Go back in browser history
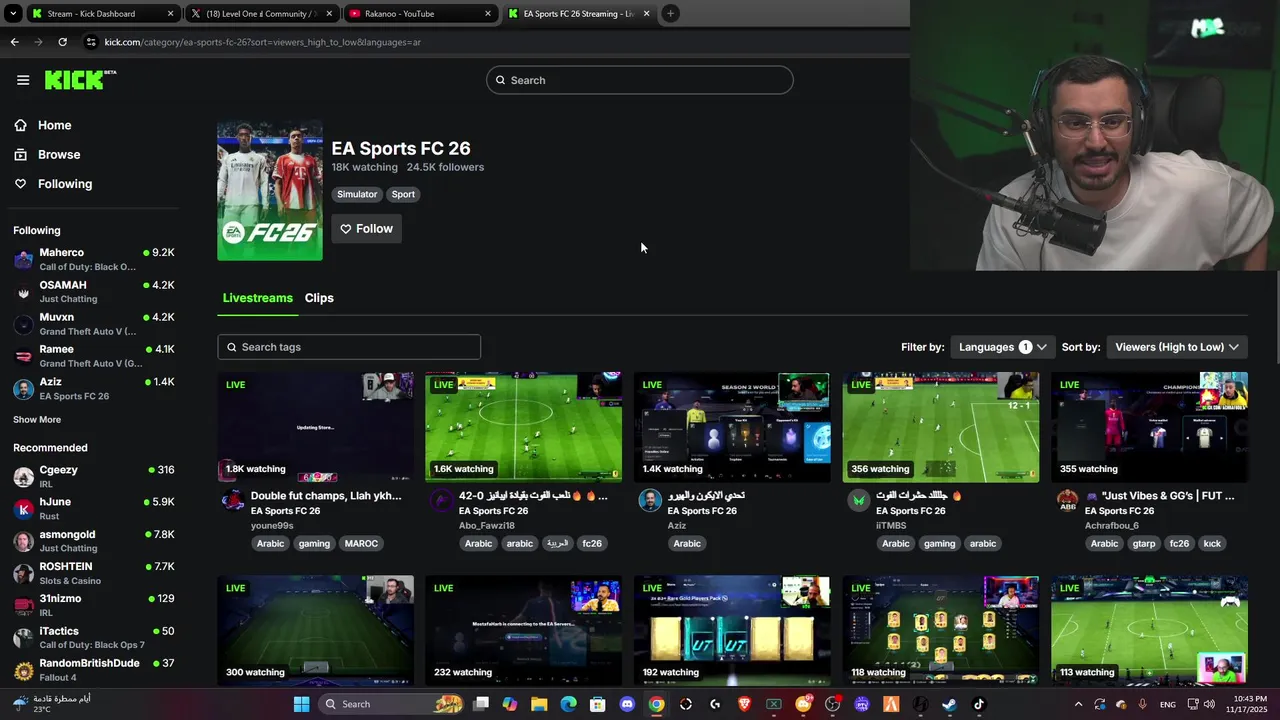Viewport: 1280px width, 720px height. (x=14, y=42)
